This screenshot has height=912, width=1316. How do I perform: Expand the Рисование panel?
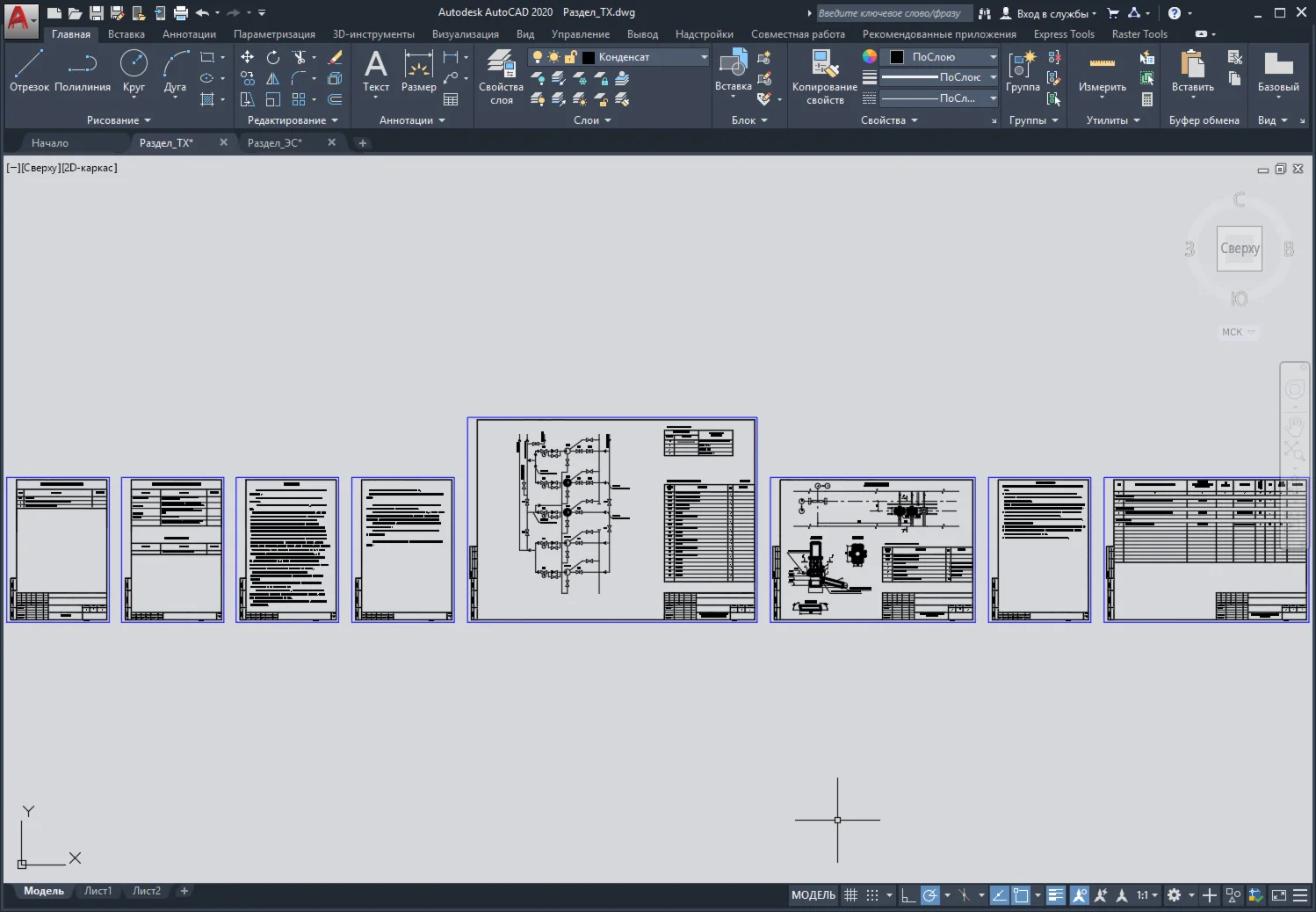coord(119,120)
